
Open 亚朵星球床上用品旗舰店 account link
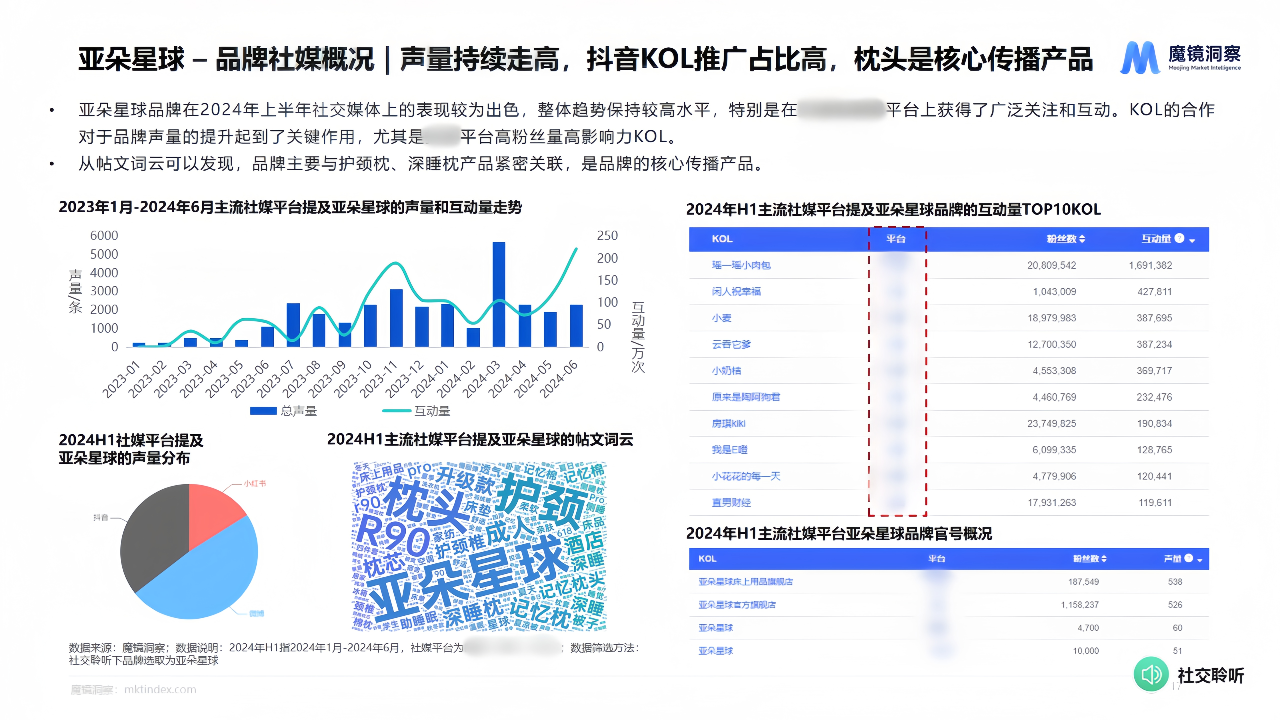(x=745, y=581)
